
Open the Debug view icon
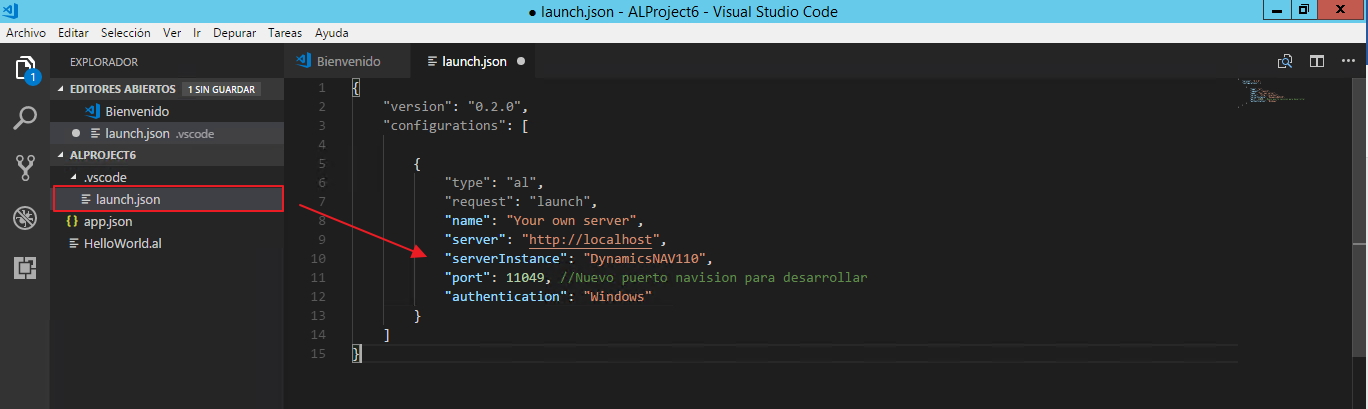25,217
